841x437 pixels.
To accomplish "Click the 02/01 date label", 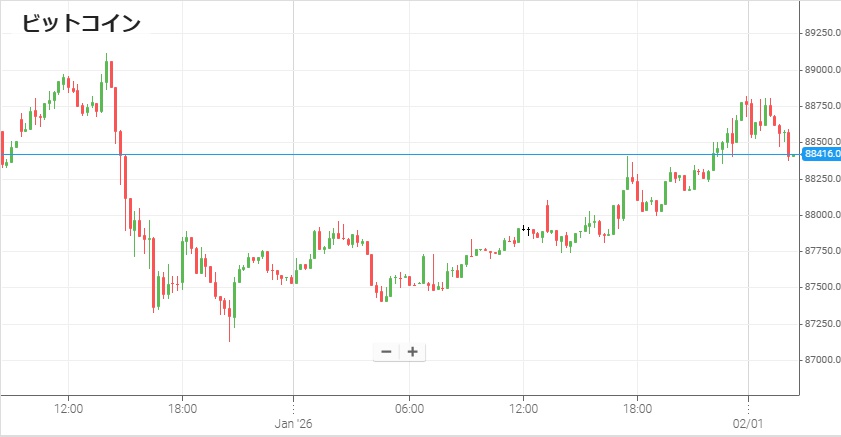I will pyautogui.click(x=749, y=423).
